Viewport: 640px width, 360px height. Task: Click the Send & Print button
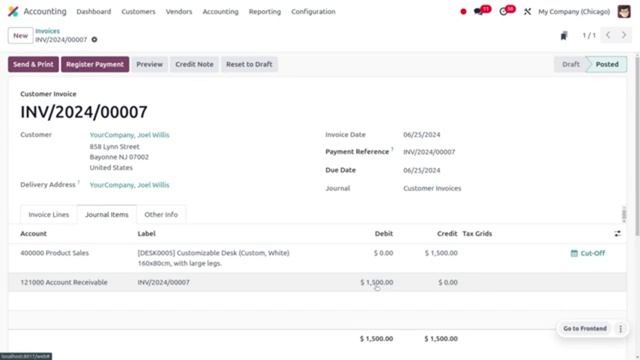[x=33, y=64]
